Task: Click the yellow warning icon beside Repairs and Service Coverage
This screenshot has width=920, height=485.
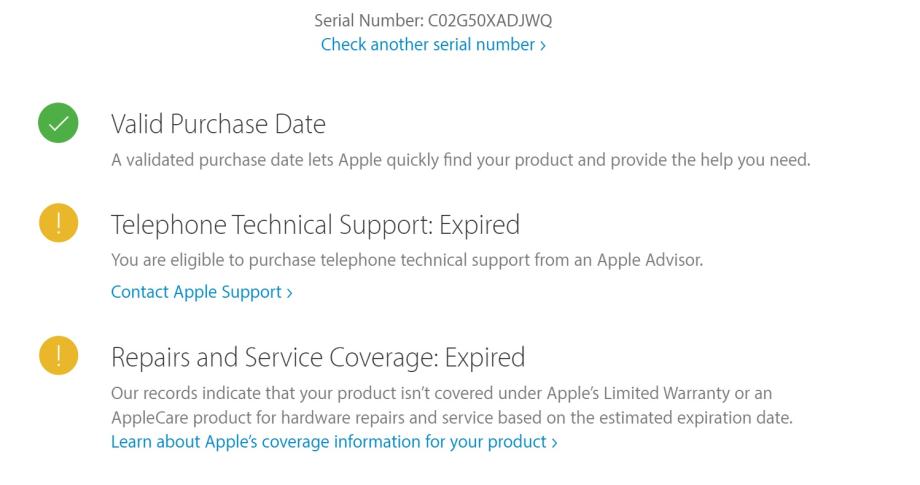Action: (57, 356)
